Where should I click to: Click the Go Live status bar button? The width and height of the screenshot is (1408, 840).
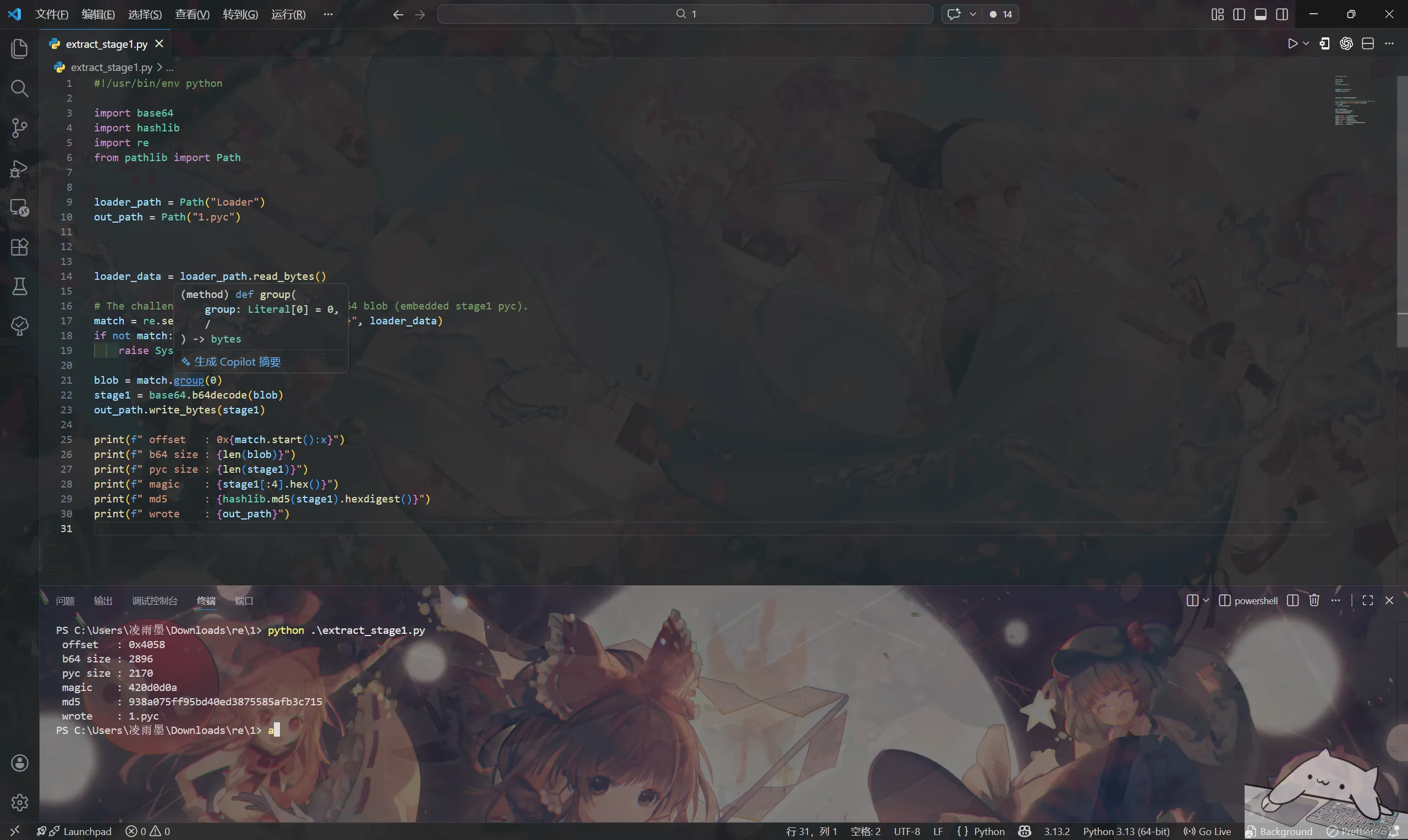(x=1207, y=831)
